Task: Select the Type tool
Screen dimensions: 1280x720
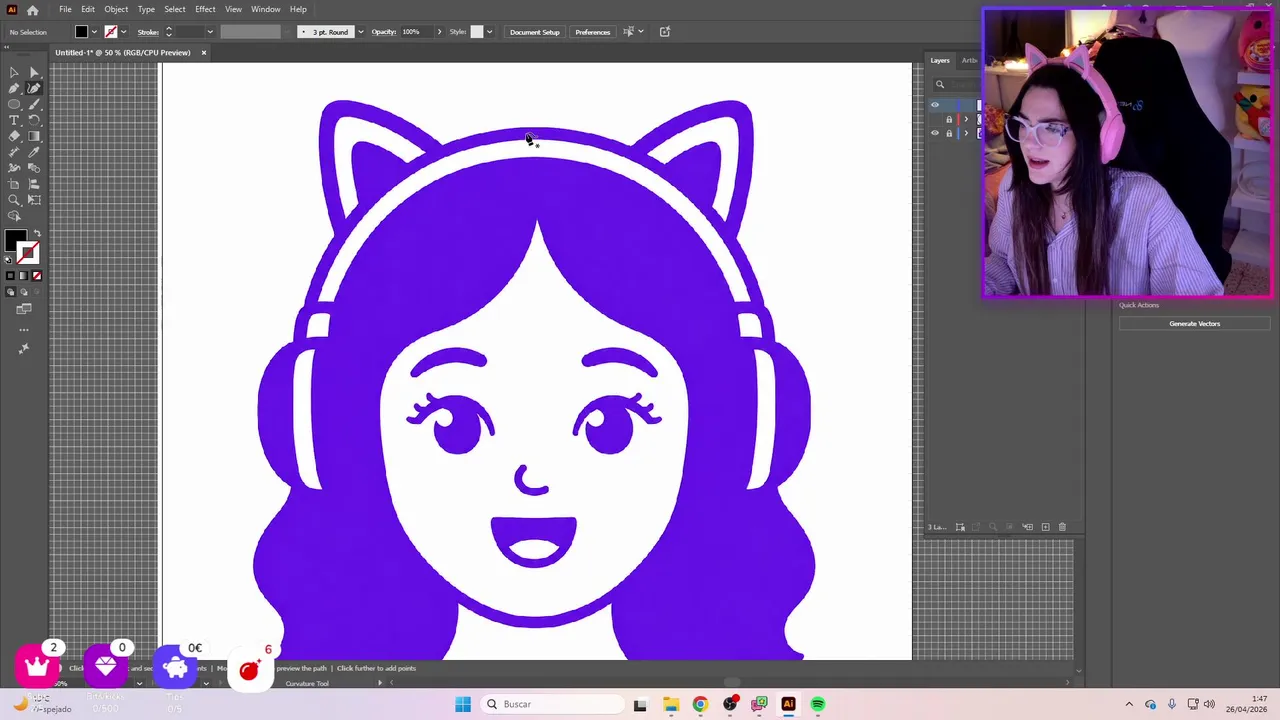Action: 14,120
